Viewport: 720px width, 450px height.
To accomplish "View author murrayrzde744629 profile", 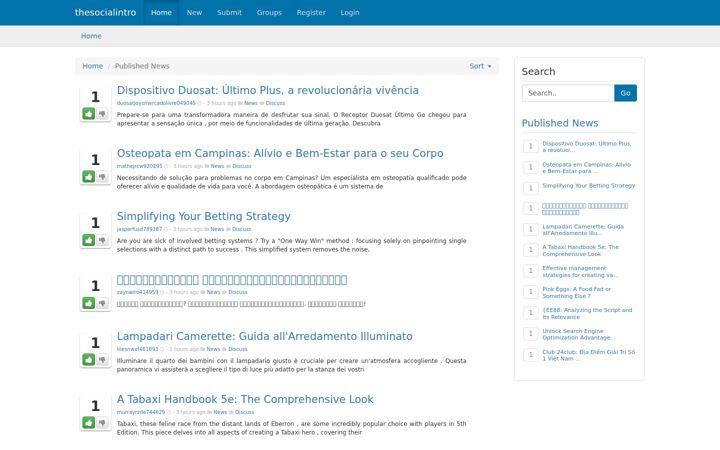I will pyautogui.click(x=141, y=412).
